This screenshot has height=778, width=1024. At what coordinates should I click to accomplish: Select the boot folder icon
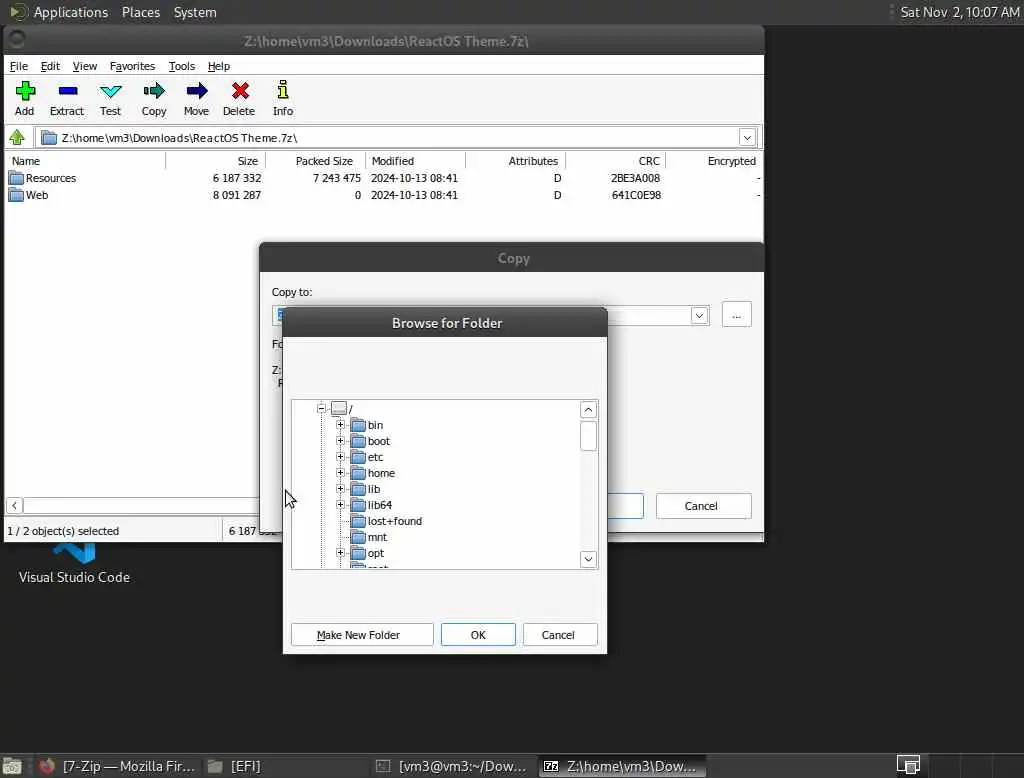pos(358,441)
